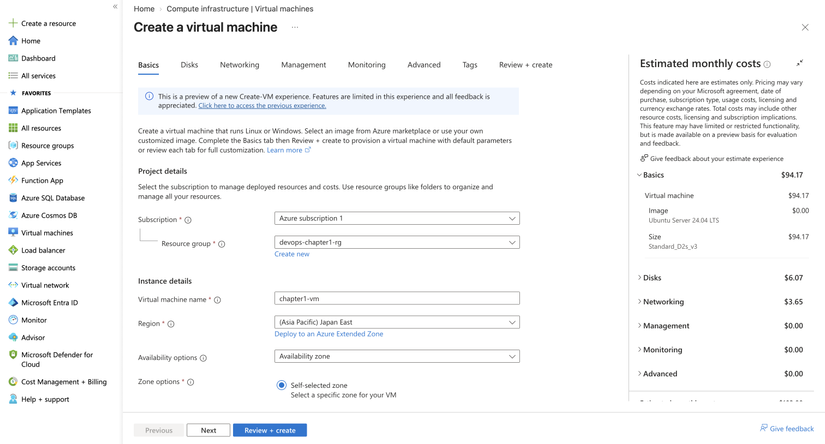Screen dimensions: 825x444
Task: Open the Home icon in sidebar
Action: tap(13, 41)
